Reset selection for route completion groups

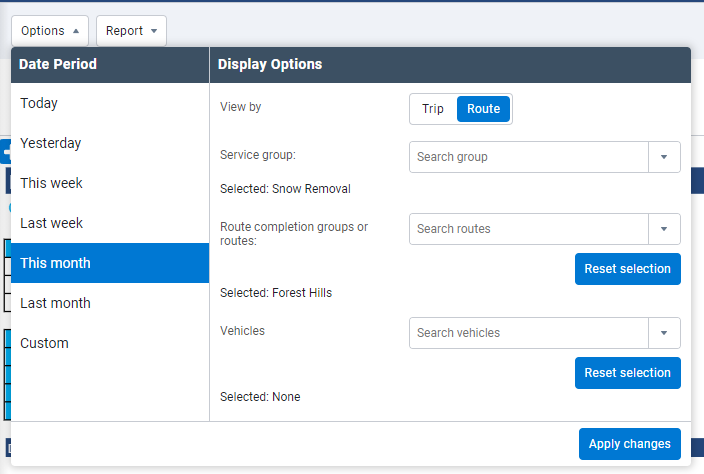click(627, 269)
